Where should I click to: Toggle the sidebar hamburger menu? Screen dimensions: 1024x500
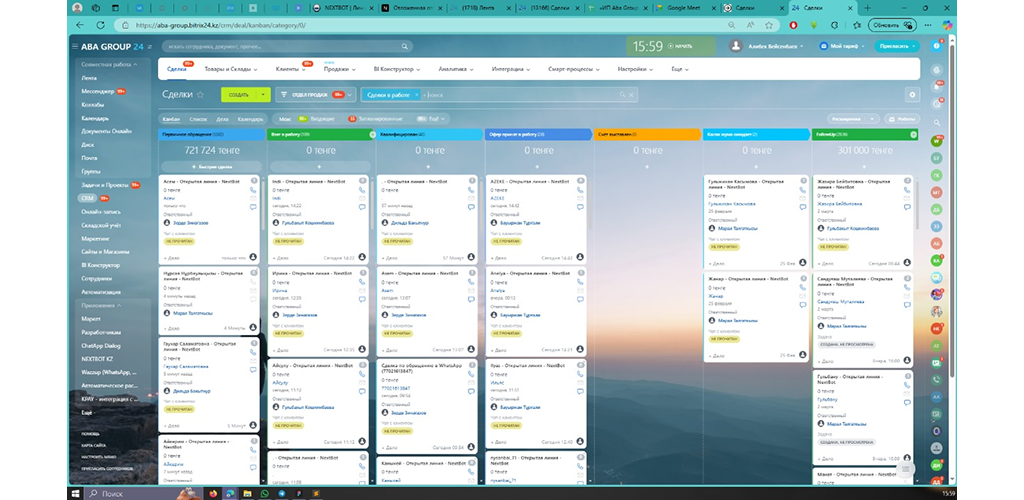tap(74, 46)
